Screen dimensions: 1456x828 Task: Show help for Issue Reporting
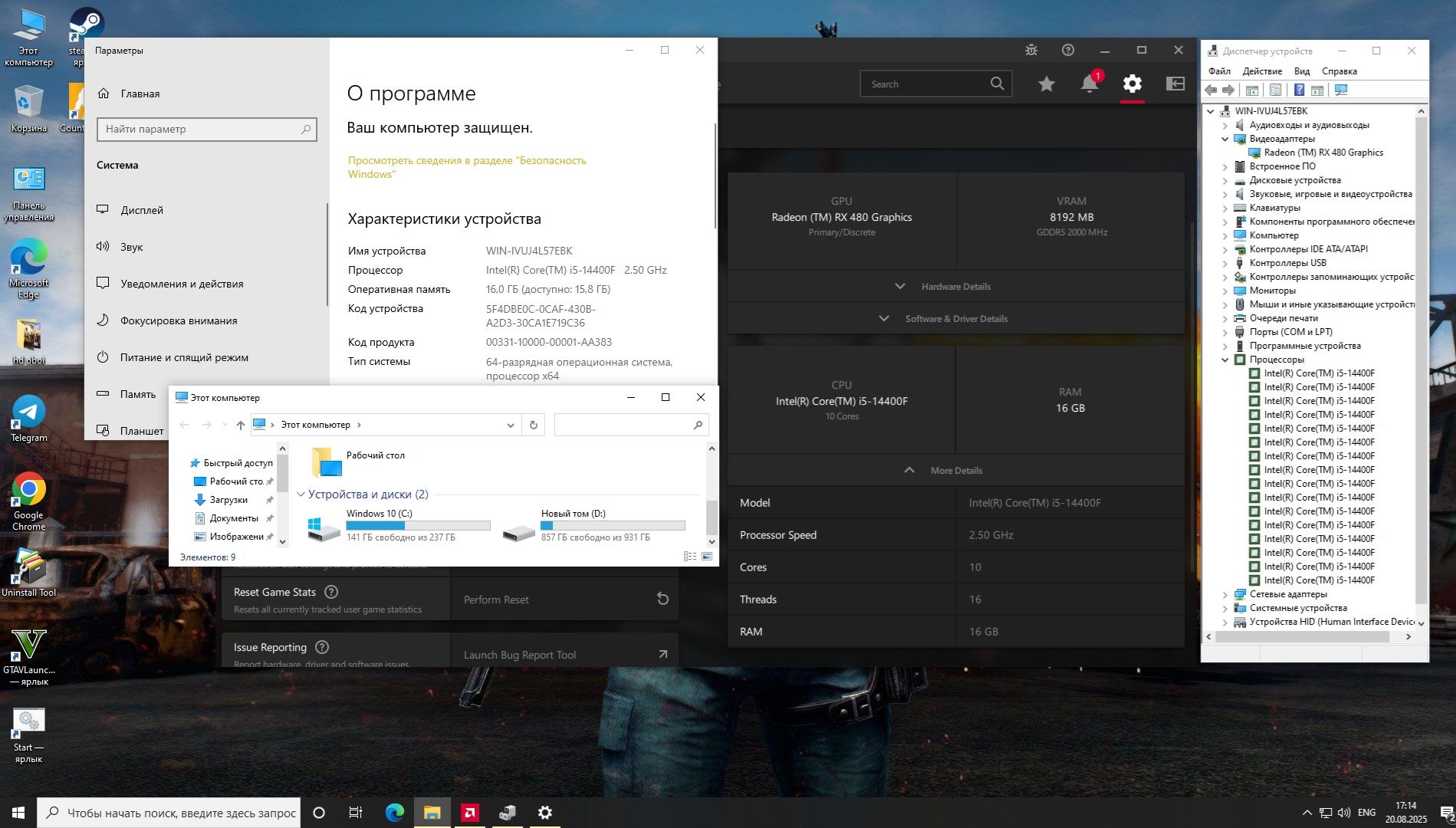click(322, 647)
